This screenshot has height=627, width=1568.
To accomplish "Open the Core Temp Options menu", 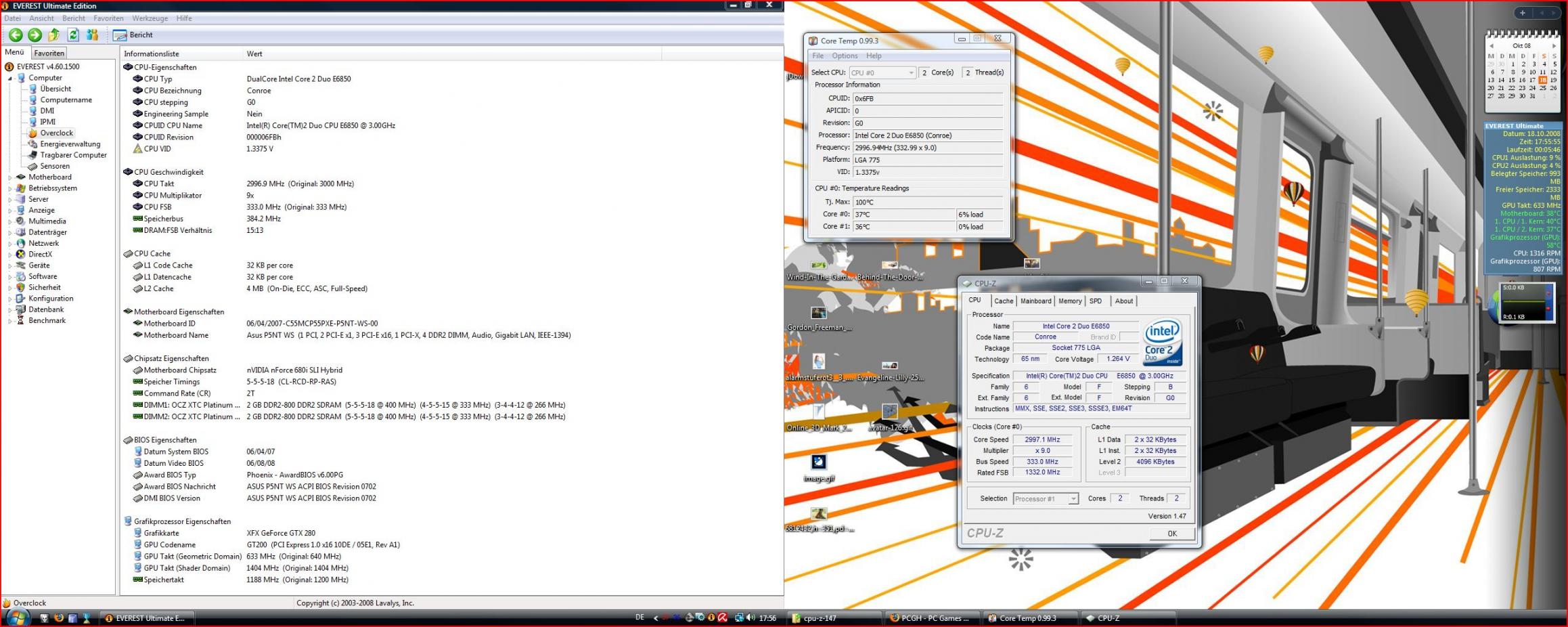I will tap(845, 56).
